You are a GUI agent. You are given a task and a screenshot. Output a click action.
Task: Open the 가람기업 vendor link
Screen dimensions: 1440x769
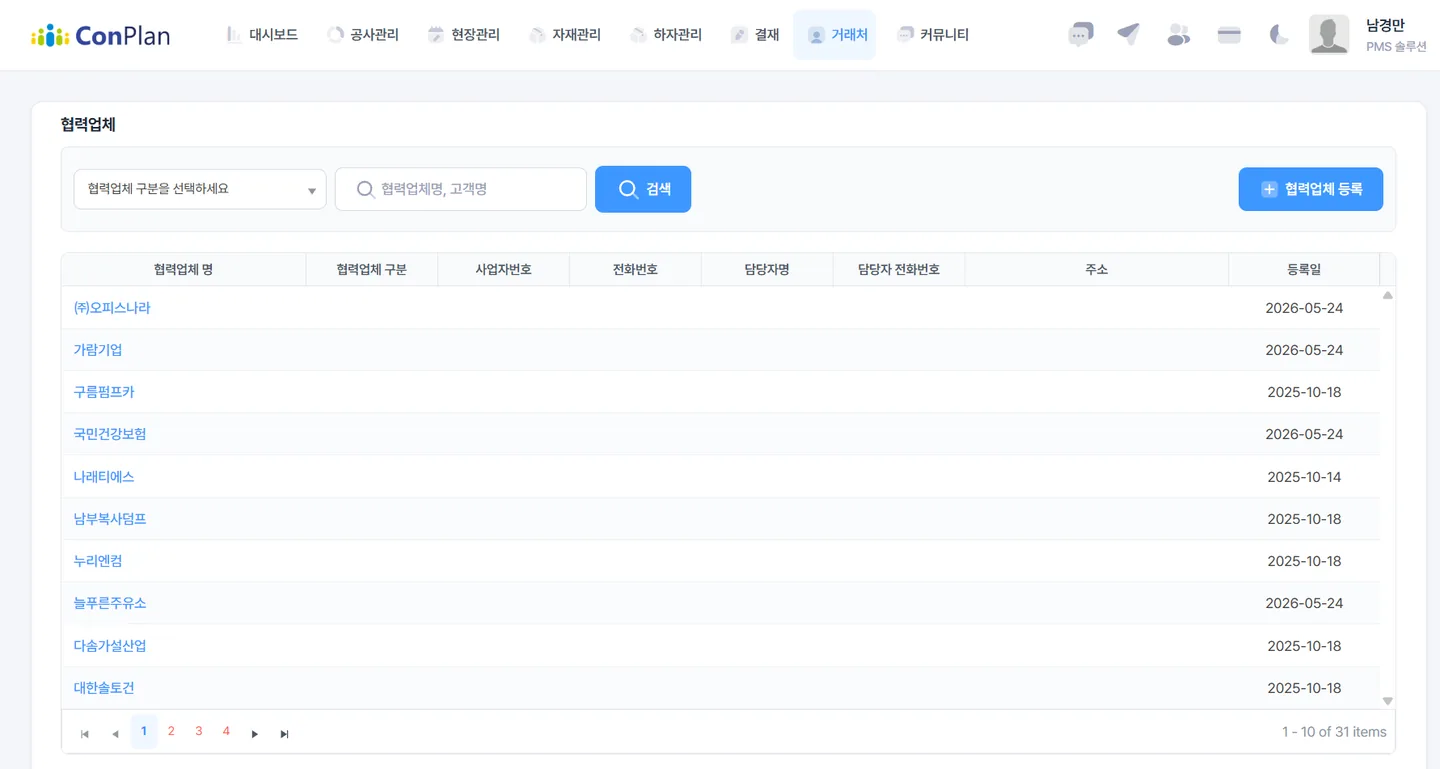point(98,350)
